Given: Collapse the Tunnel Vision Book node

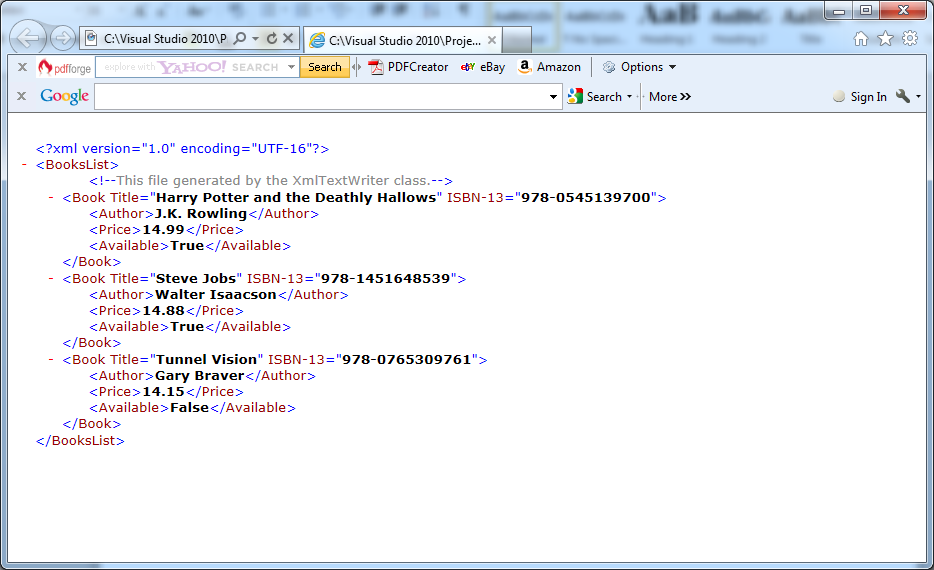Looking at the screenshot, I should [51, 360].
